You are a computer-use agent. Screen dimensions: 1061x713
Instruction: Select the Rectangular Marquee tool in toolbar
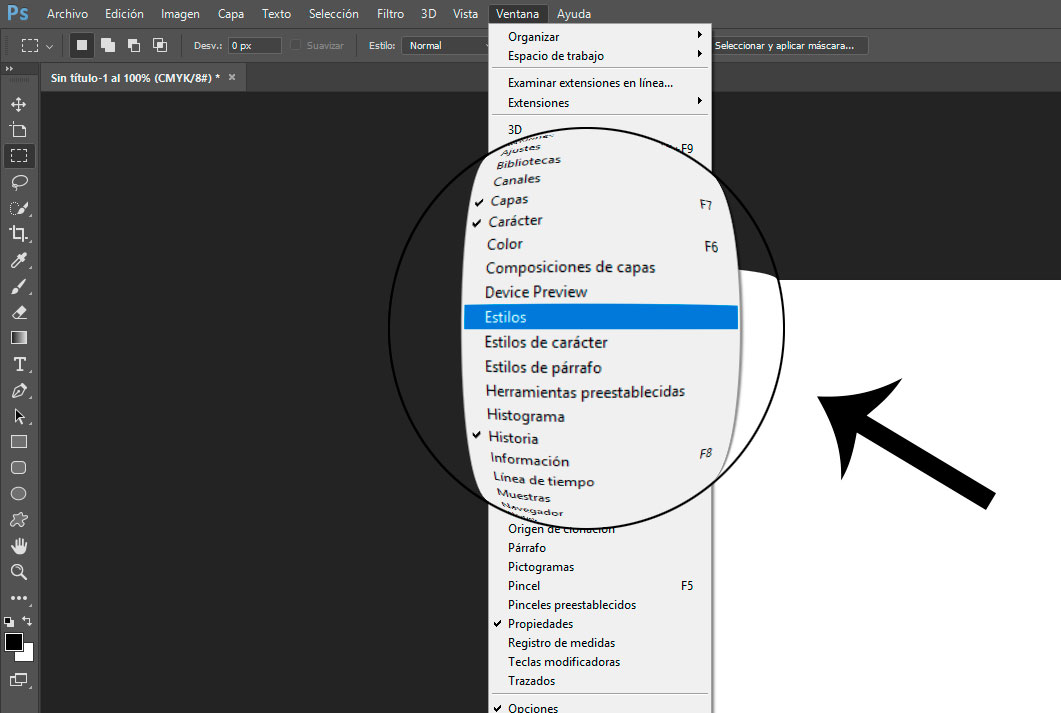point(19,156)
